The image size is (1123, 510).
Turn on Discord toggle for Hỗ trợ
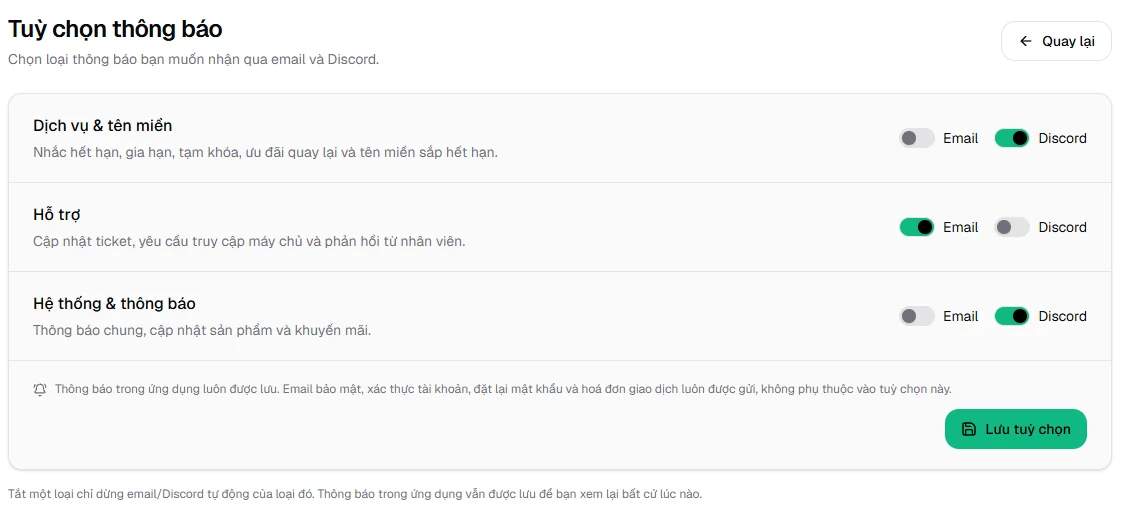click(x=1012, y=227)
